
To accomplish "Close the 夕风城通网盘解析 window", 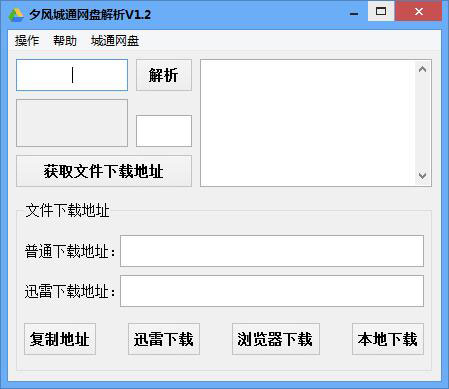I will [x=419, y=11].
